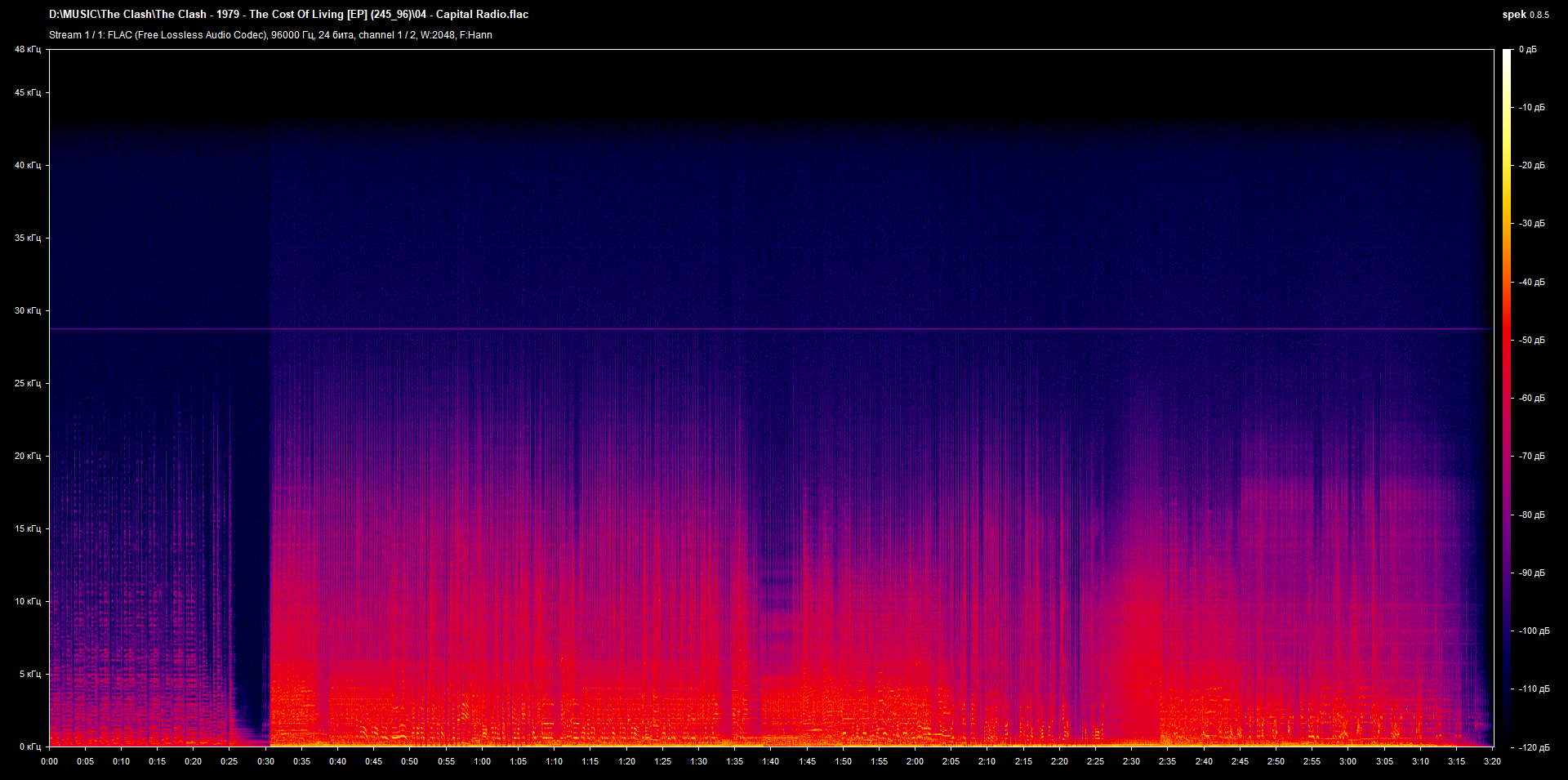Click the 2:30 time label

pos(1130,761)
